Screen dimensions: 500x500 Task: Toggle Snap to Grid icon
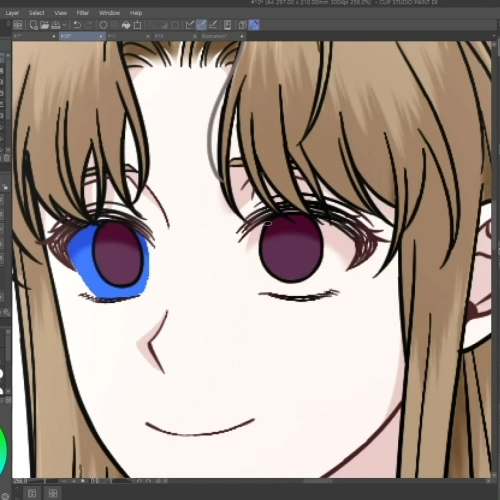click(213, 25)
